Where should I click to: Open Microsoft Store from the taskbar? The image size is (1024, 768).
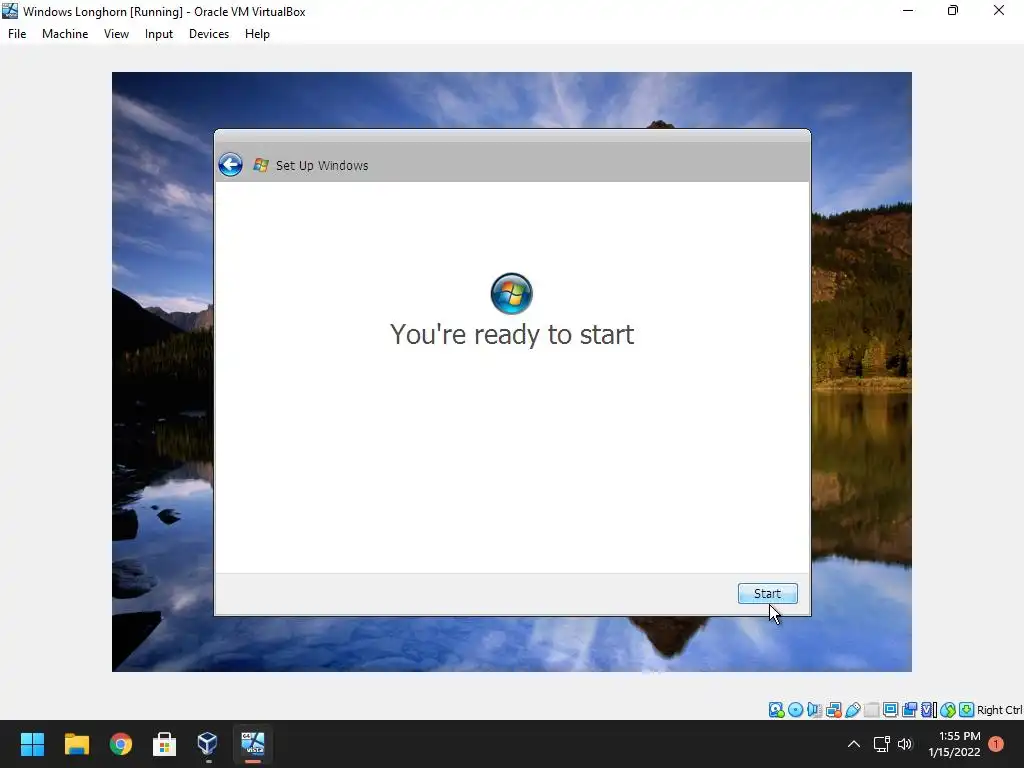coord(165,744)
